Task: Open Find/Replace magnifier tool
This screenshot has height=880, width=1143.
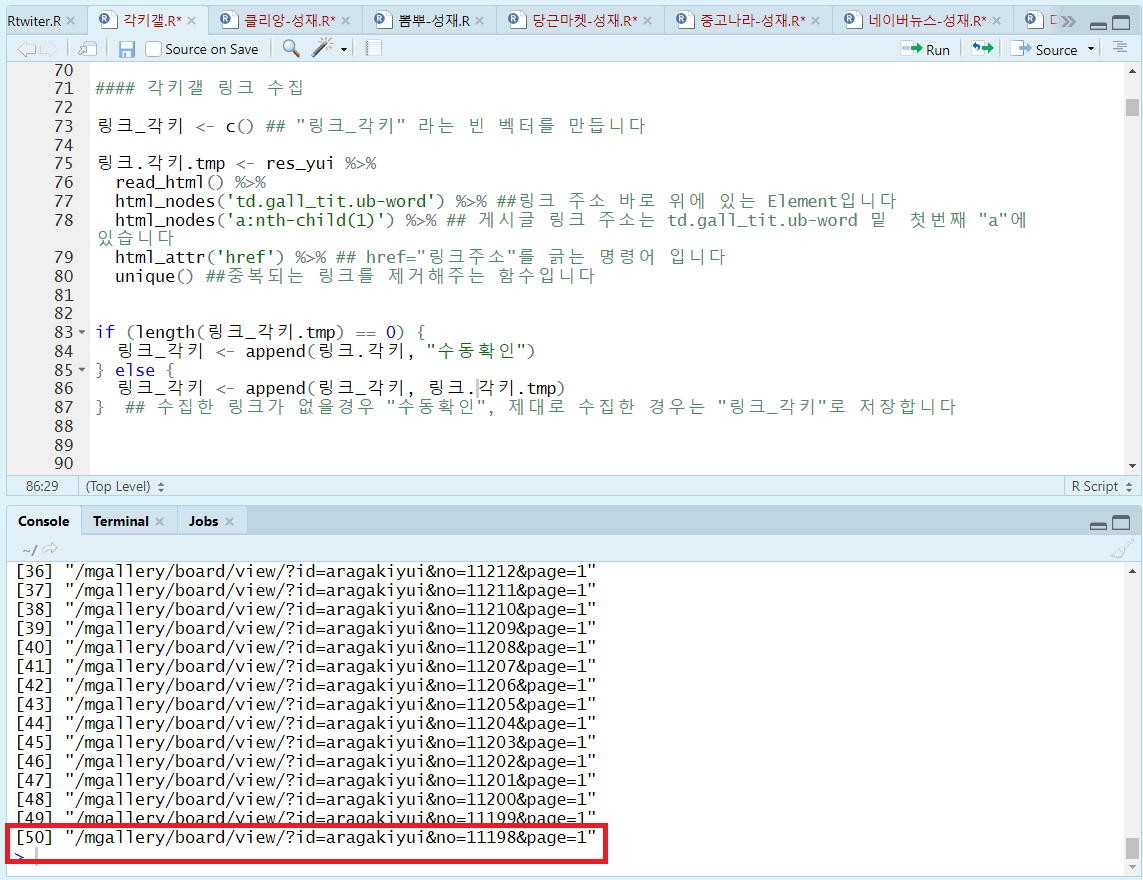Action: pyautogui.click(x=291, y=48)
